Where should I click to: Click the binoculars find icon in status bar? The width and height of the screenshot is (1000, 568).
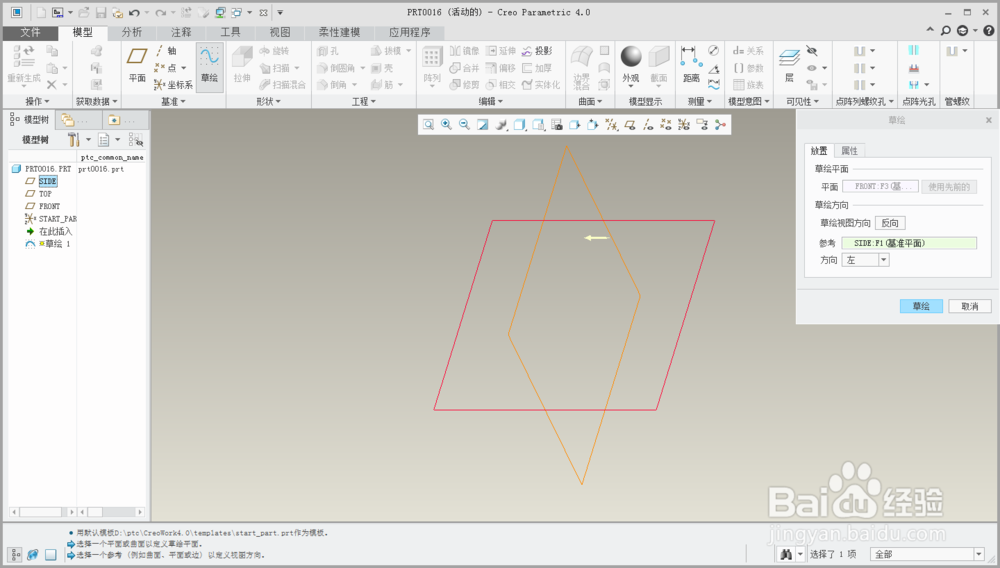pos(786,555)
